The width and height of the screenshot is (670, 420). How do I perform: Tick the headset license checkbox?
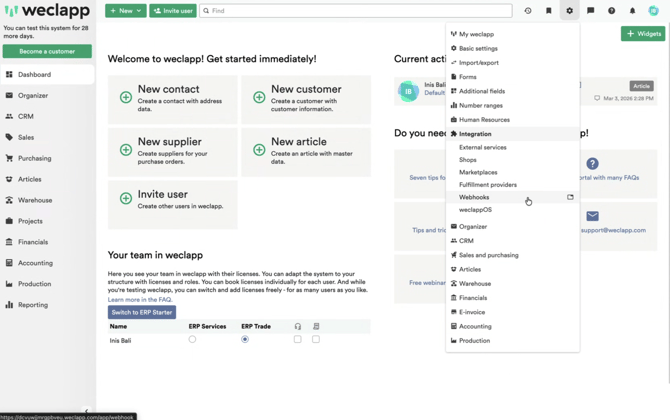(298, 340)
